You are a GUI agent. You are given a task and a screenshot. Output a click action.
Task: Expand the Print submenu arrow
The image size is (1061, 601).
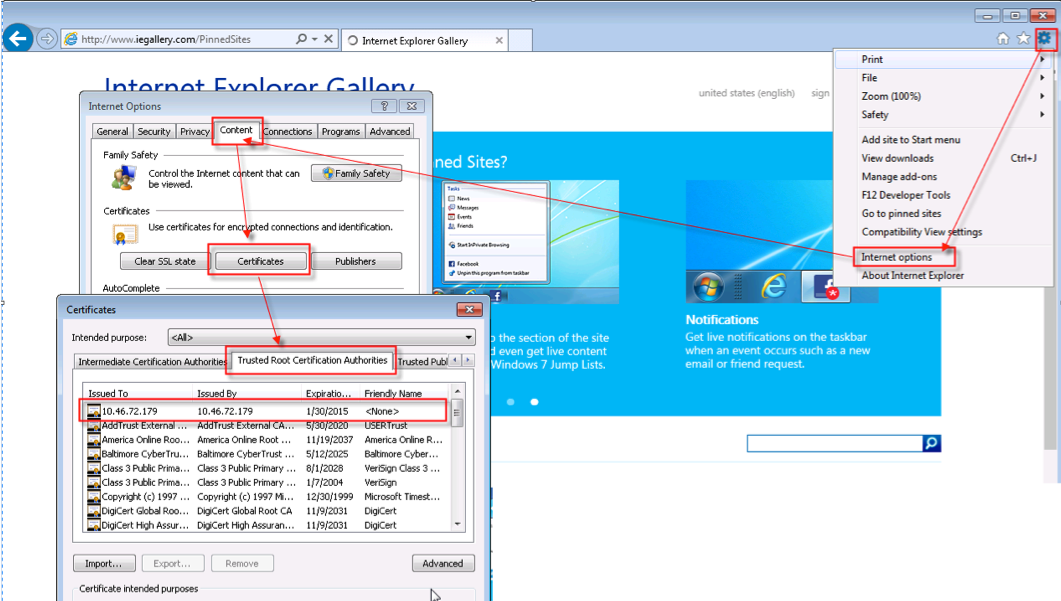(x=1042, y=60)
